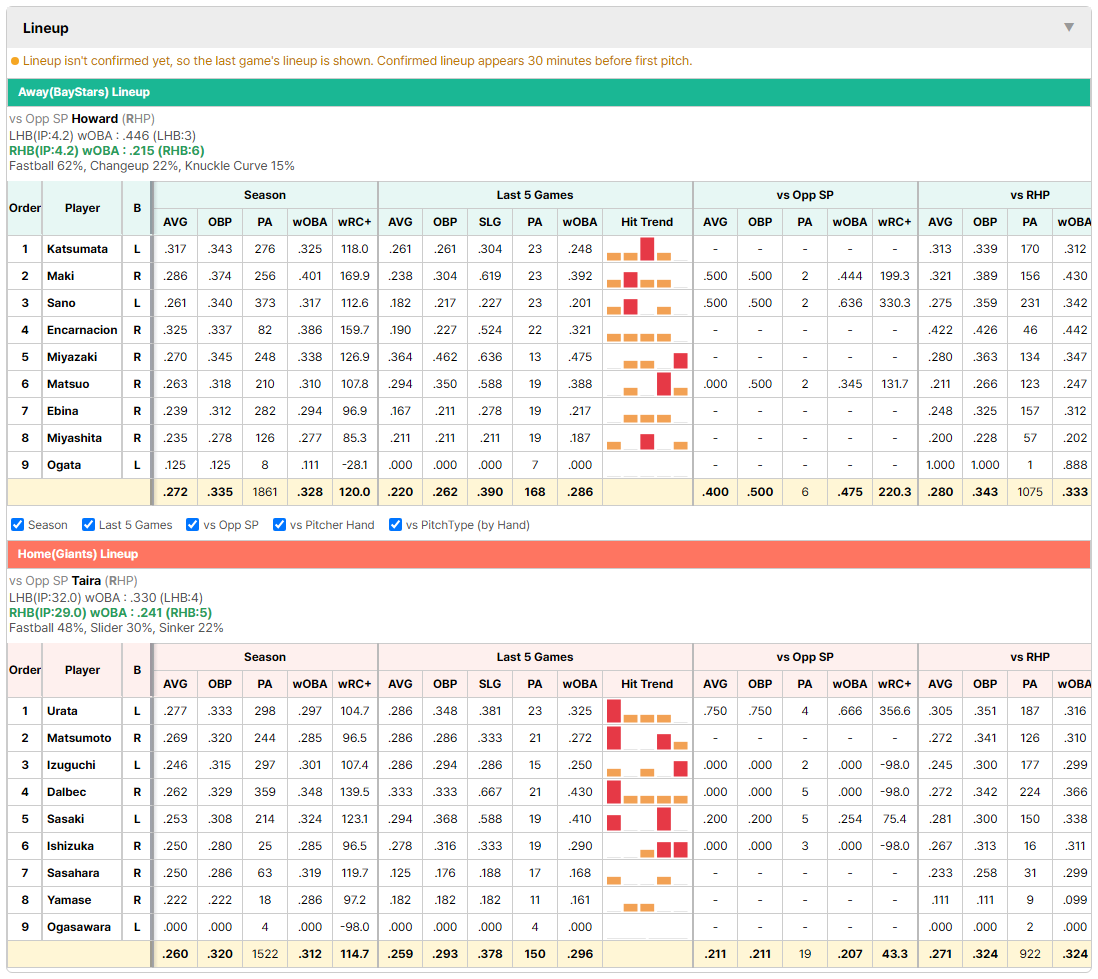Click Miyazaki's hit trend bars
The image size is (1098, 979).
point(647,357)
